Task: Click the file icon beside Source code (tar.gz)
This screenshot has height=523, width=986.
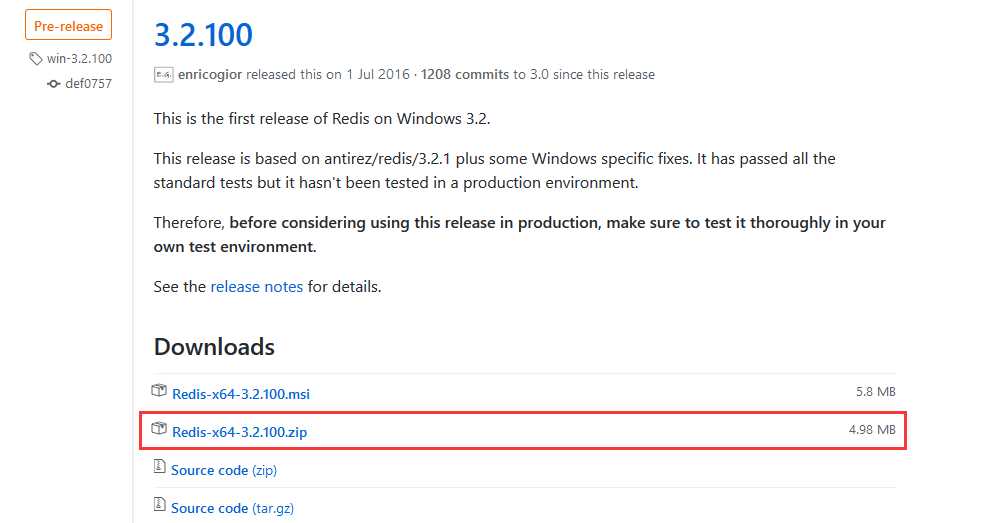Action: pyautogui.click(x=160, y=505)
